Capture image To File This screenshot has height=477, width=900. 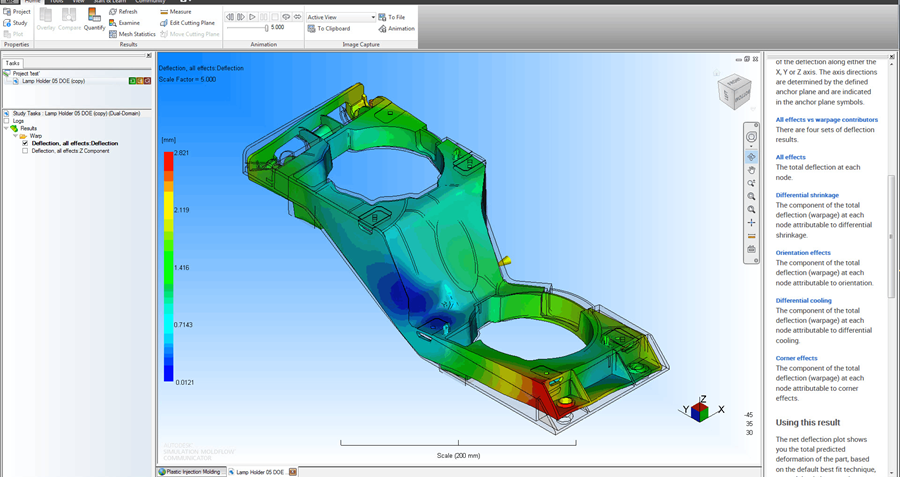click(391, 17)
